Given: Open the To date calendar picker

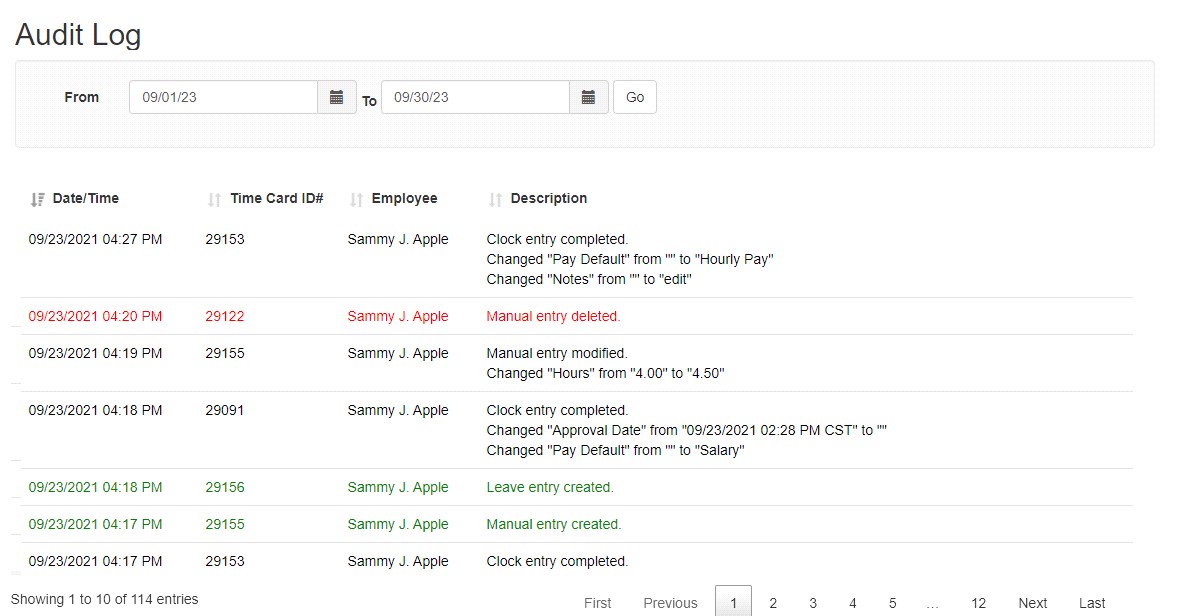Looking at the screenshot, I should [x=589, y=97].
